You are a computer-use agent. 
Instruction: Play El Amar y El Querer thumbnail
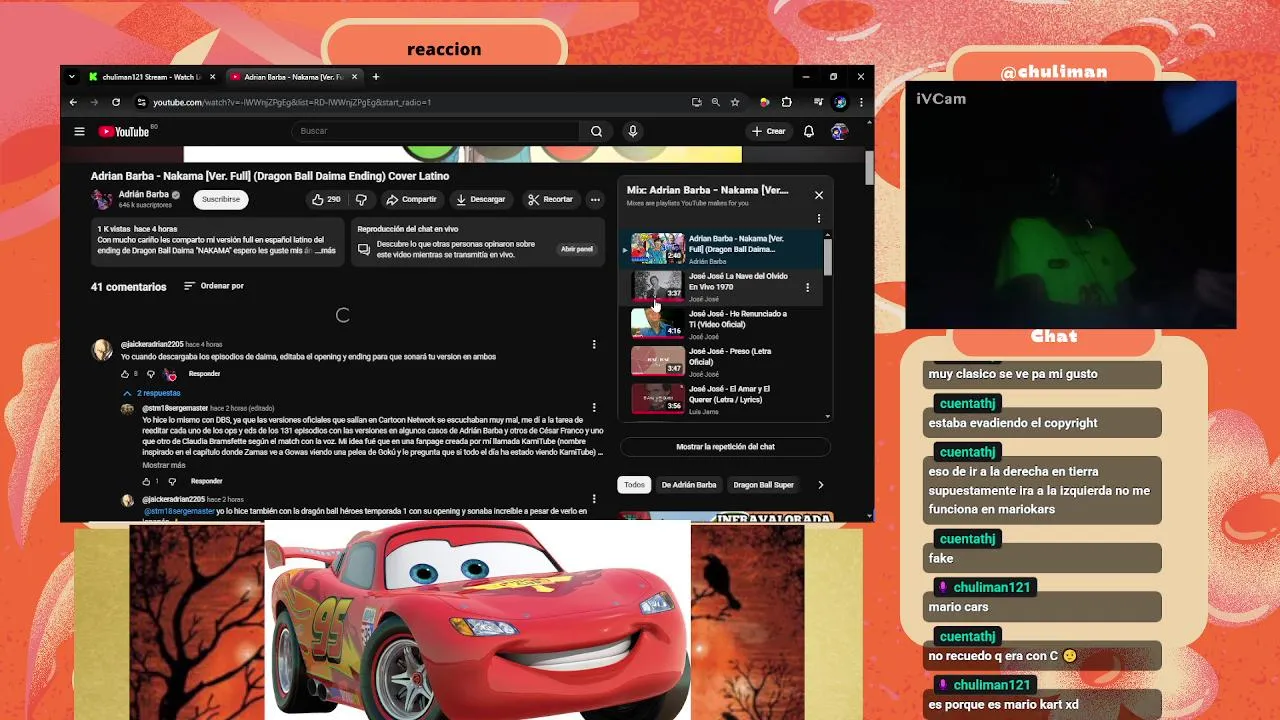click(x=657, y=399)
